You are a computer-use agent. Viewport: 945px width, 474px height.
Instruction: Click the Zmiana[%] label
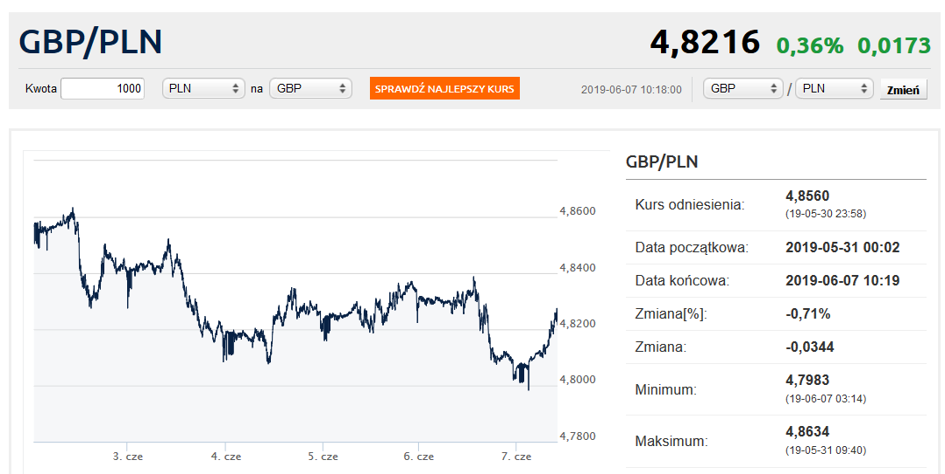pos(671,314)
